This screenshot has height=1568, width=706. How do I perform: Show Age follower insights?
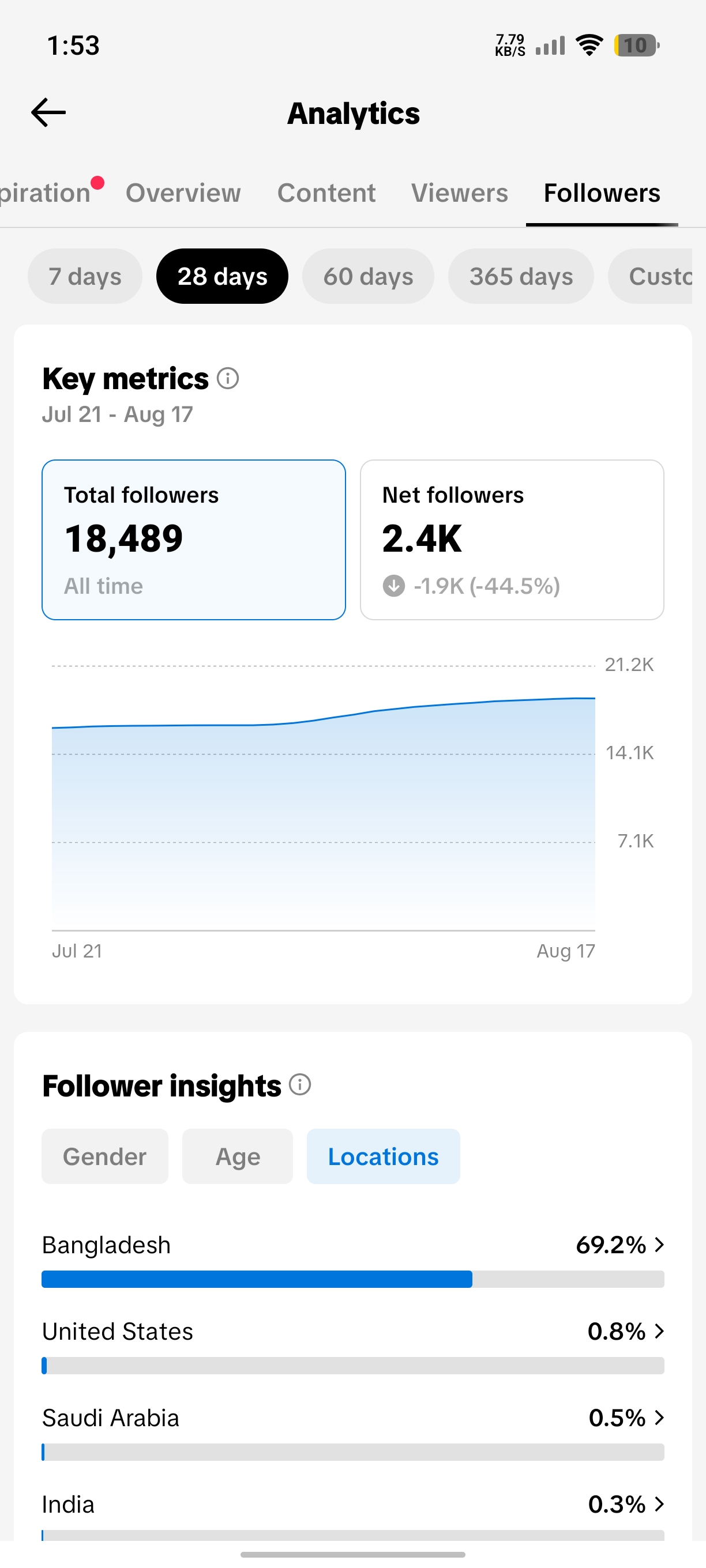coord(238,1156)
